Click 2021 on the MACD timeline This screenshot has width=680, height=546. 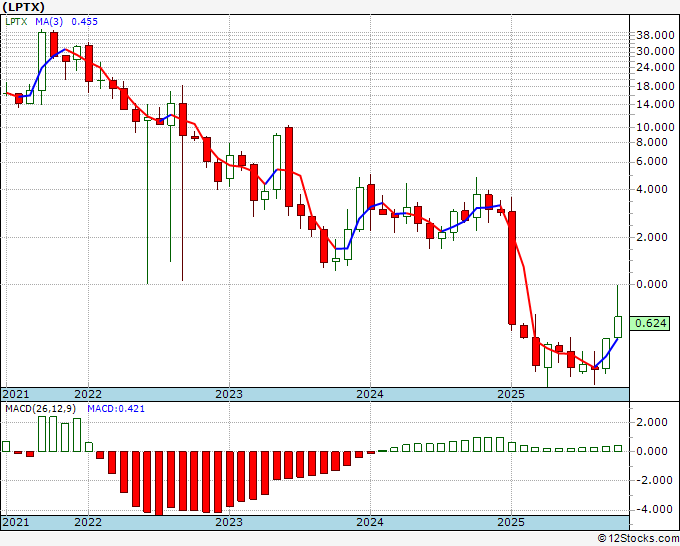pos(16,522)
